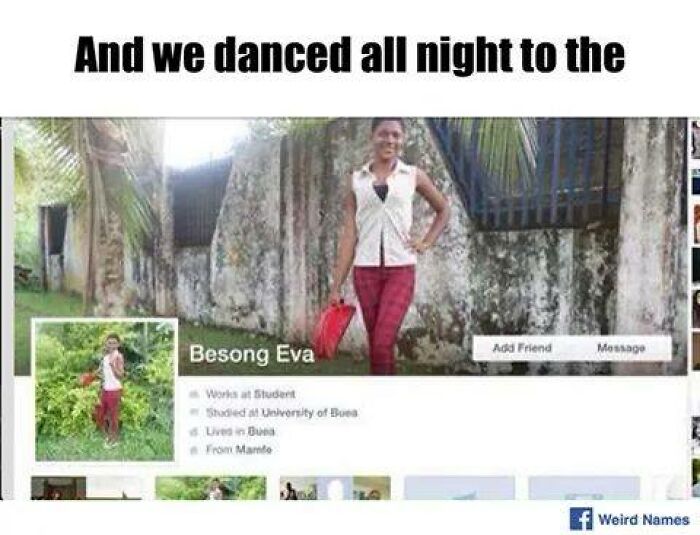The width and height of the screenshot is (700, 535).
Task: Open the Weird Names page link
Action: 643,520
